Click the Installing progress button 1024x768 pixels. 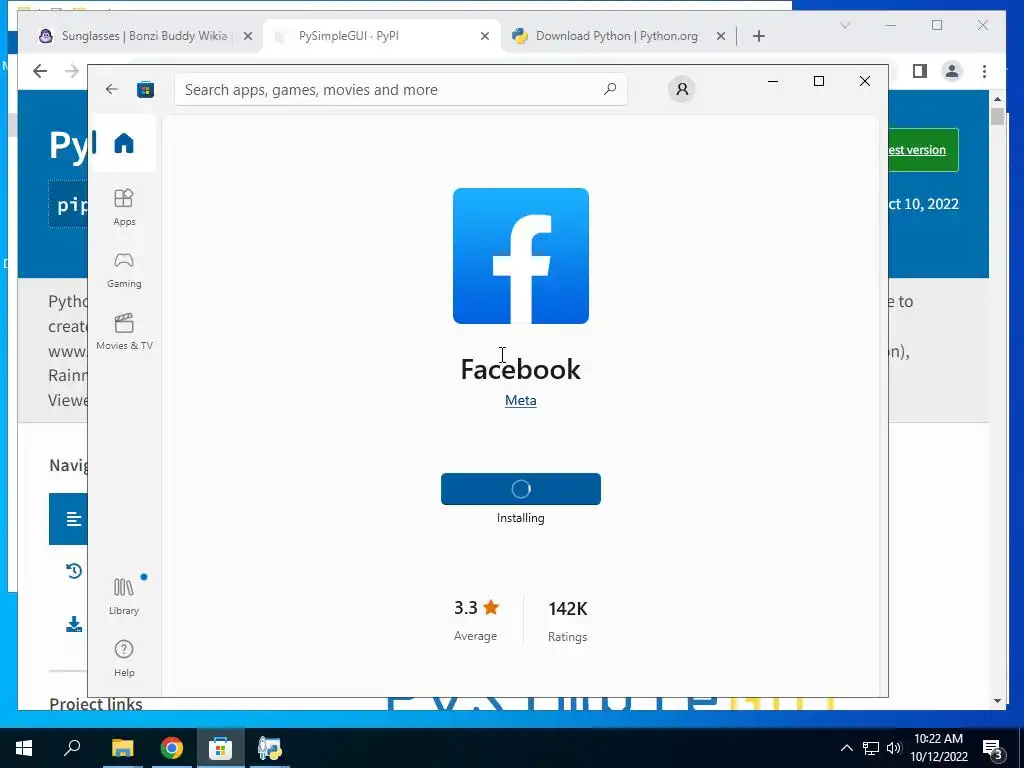pos(520,489)
